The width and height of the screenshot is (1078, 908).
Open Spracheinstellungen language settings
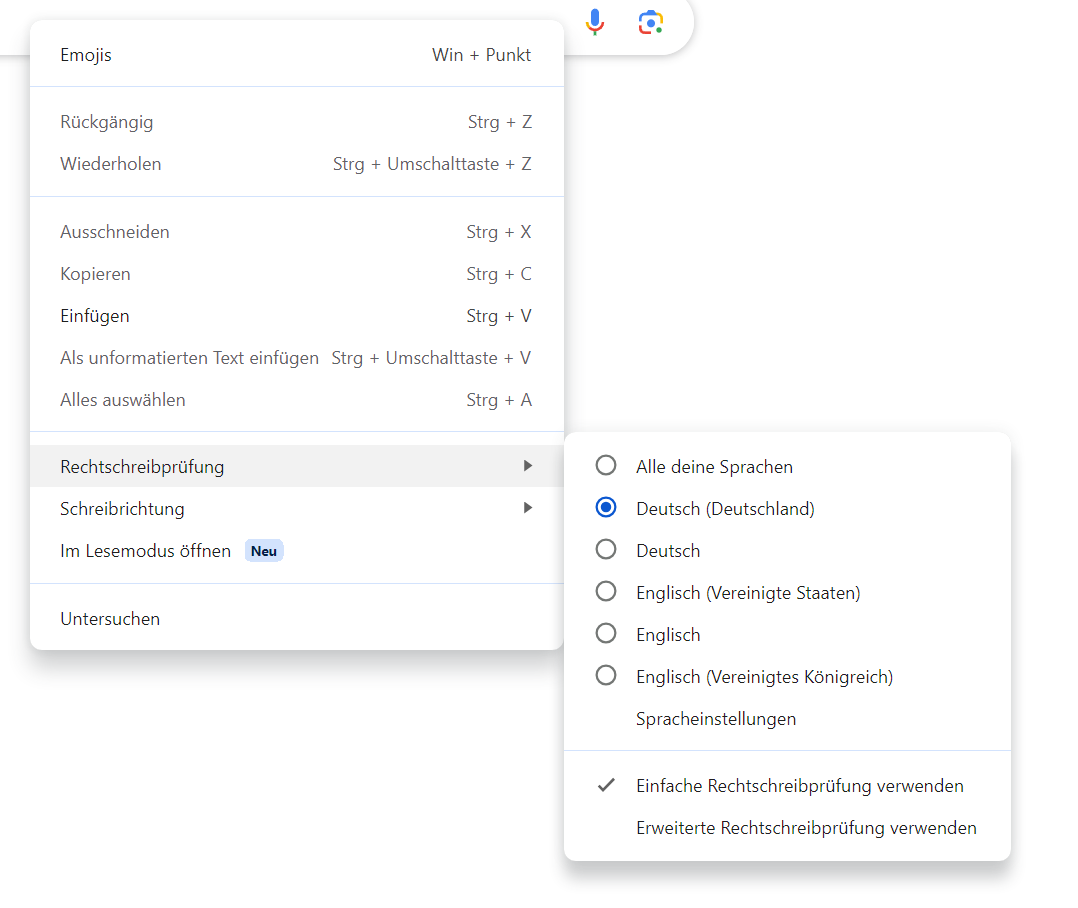(716, 719)
